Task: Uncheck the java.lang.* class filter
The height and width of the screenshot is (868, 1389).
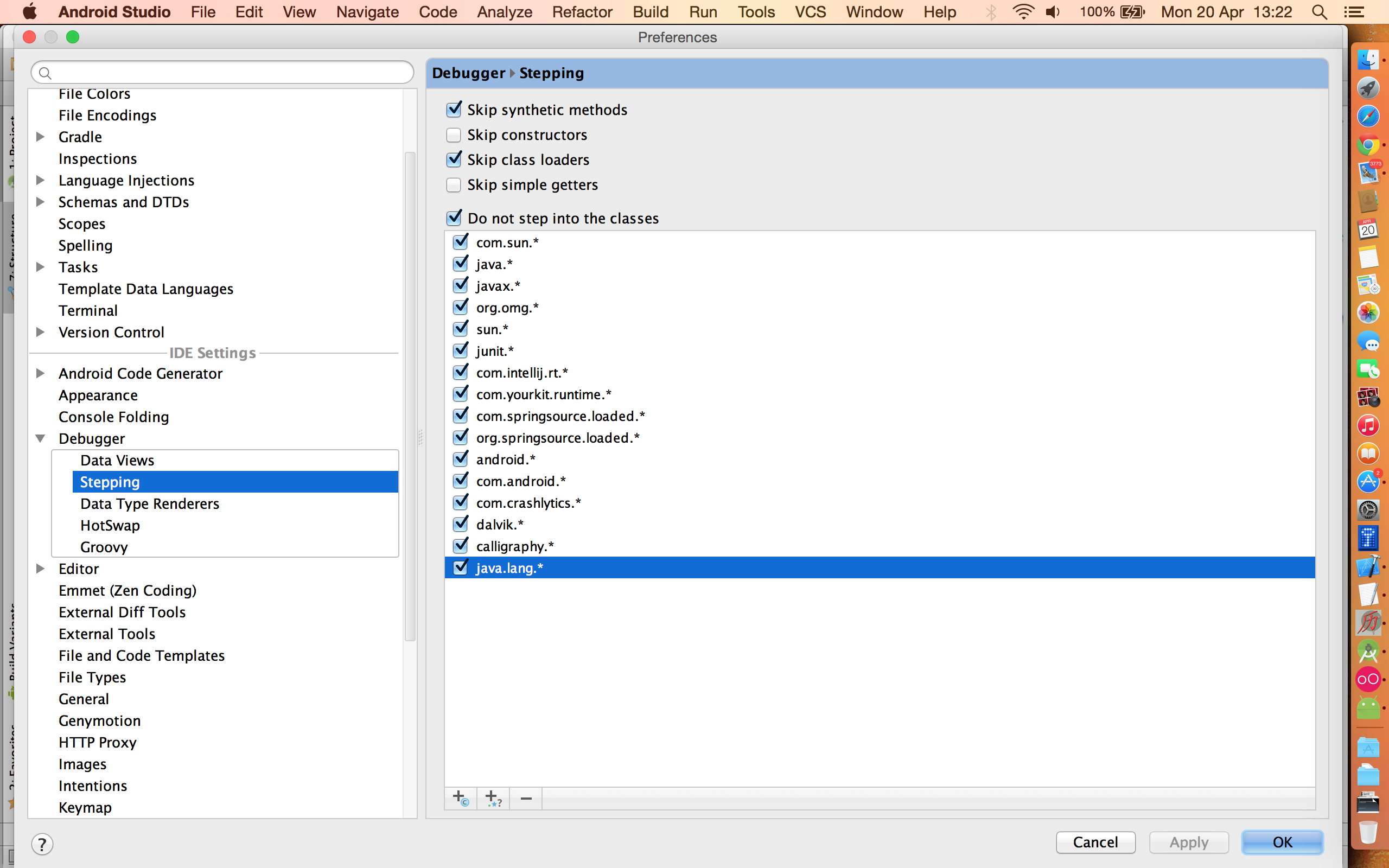Action: pos(461,568)
